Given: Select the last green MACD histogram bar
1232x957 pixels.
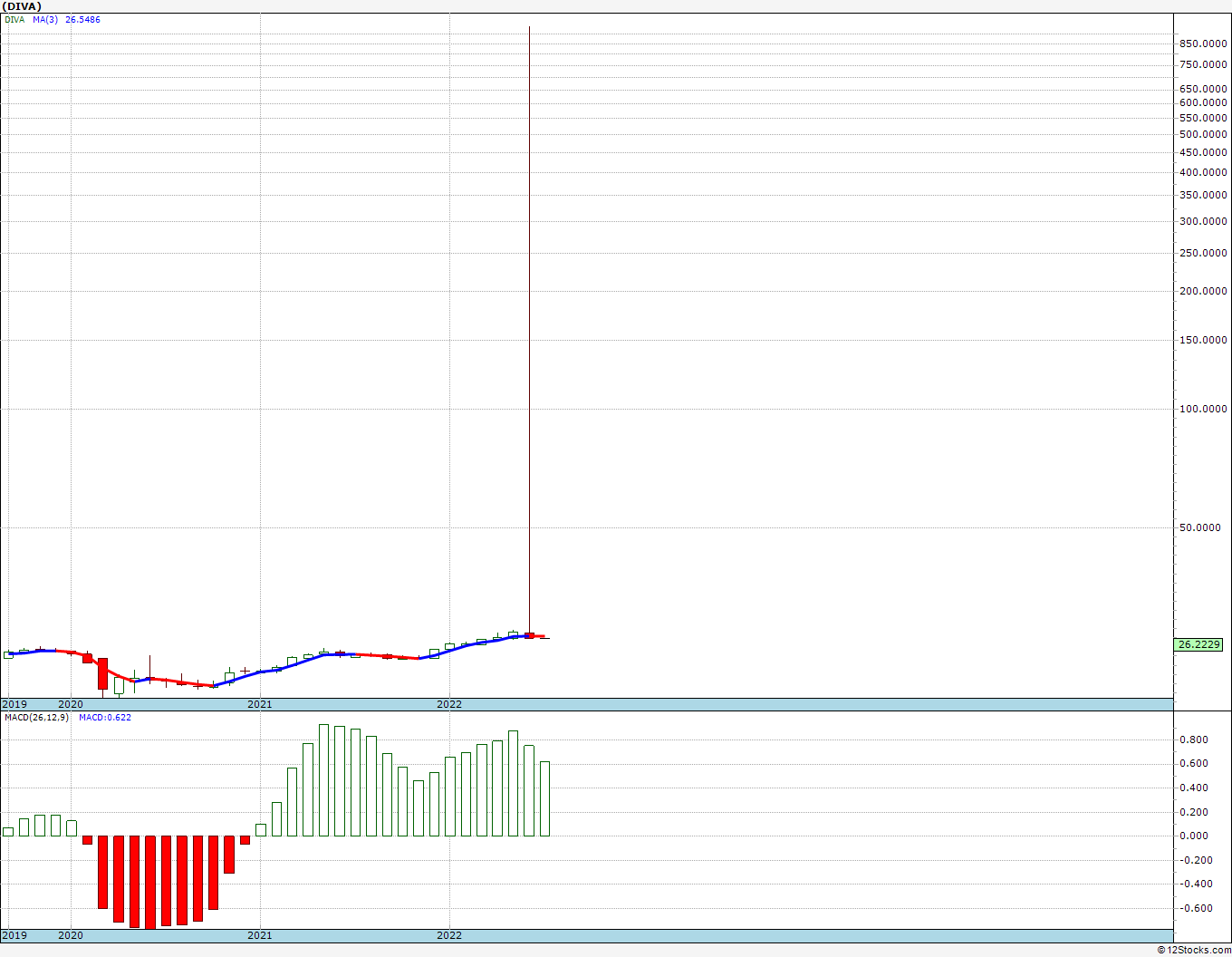Looking at the screenshot, I should click(x=544, y=798).
